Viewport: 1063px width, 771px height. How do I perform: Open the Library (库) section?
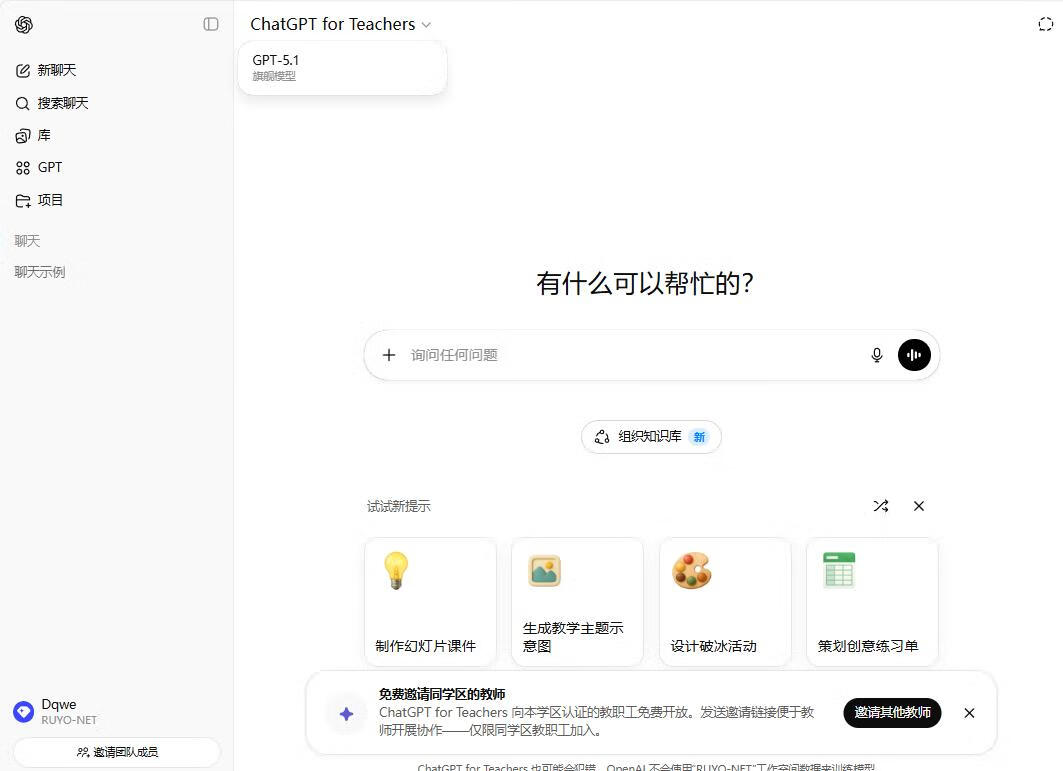[x=43, y=135]
